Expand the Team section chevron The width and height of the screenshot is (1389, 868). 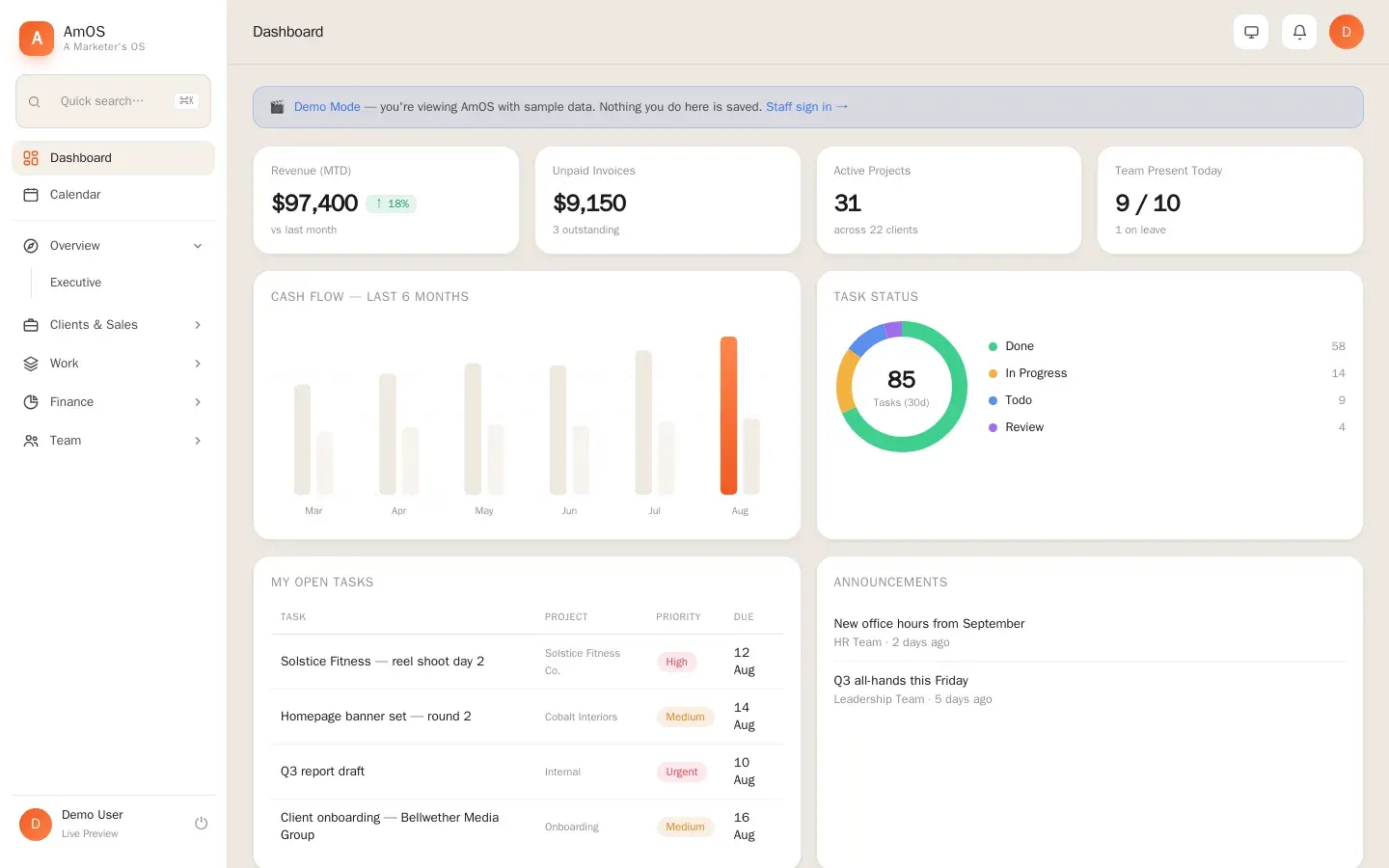click(198, 441)
